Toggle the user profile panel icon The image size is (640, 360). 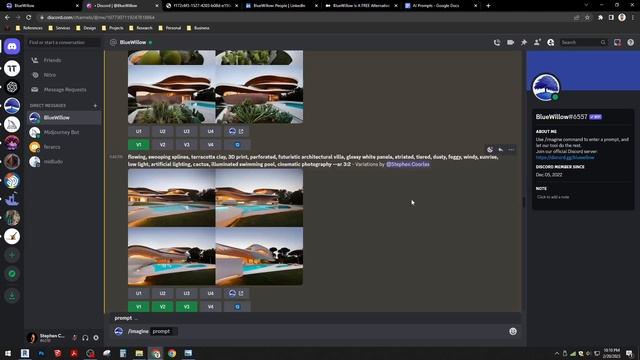tap(551, 42)
